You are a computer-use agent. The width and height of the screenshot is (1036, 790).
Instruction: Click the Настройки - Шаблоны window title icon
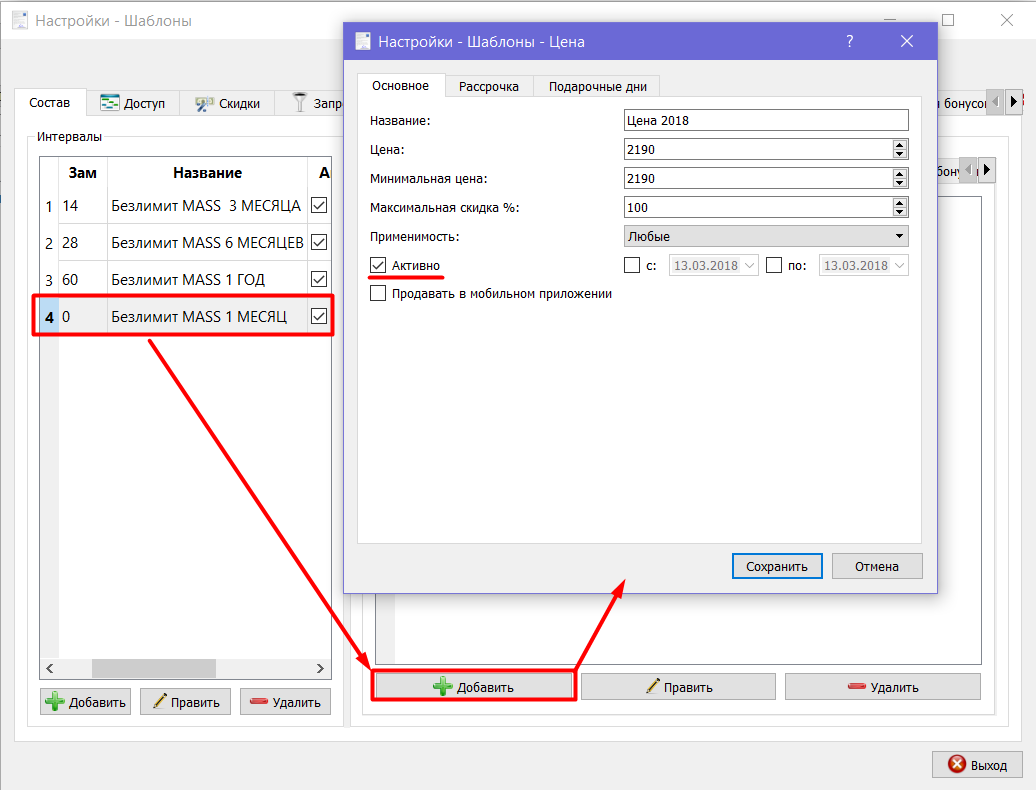(x=20, y=20)
